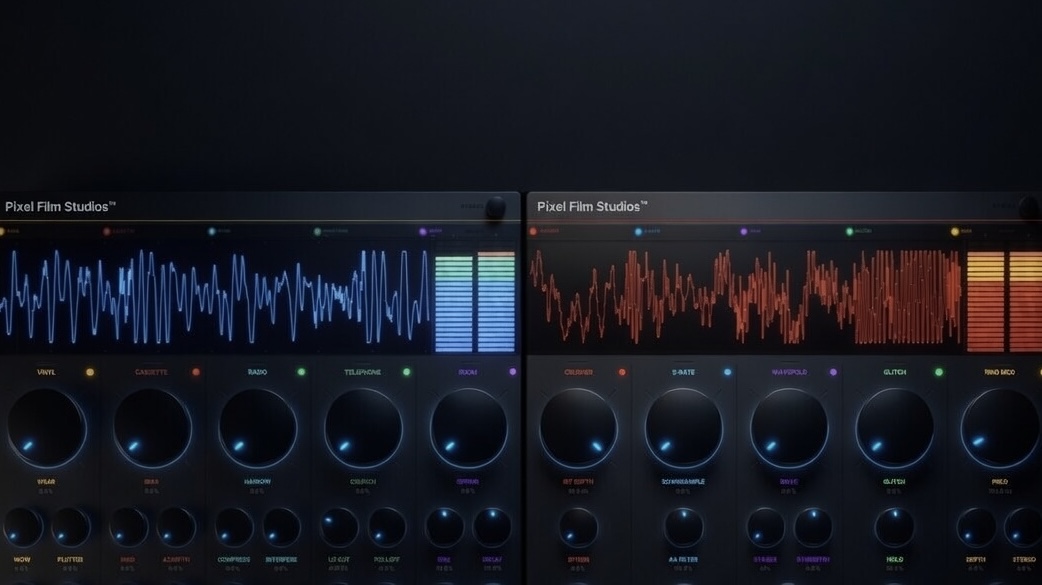
Task: Click the large RADIO main knob
Action: click(258, 428)
